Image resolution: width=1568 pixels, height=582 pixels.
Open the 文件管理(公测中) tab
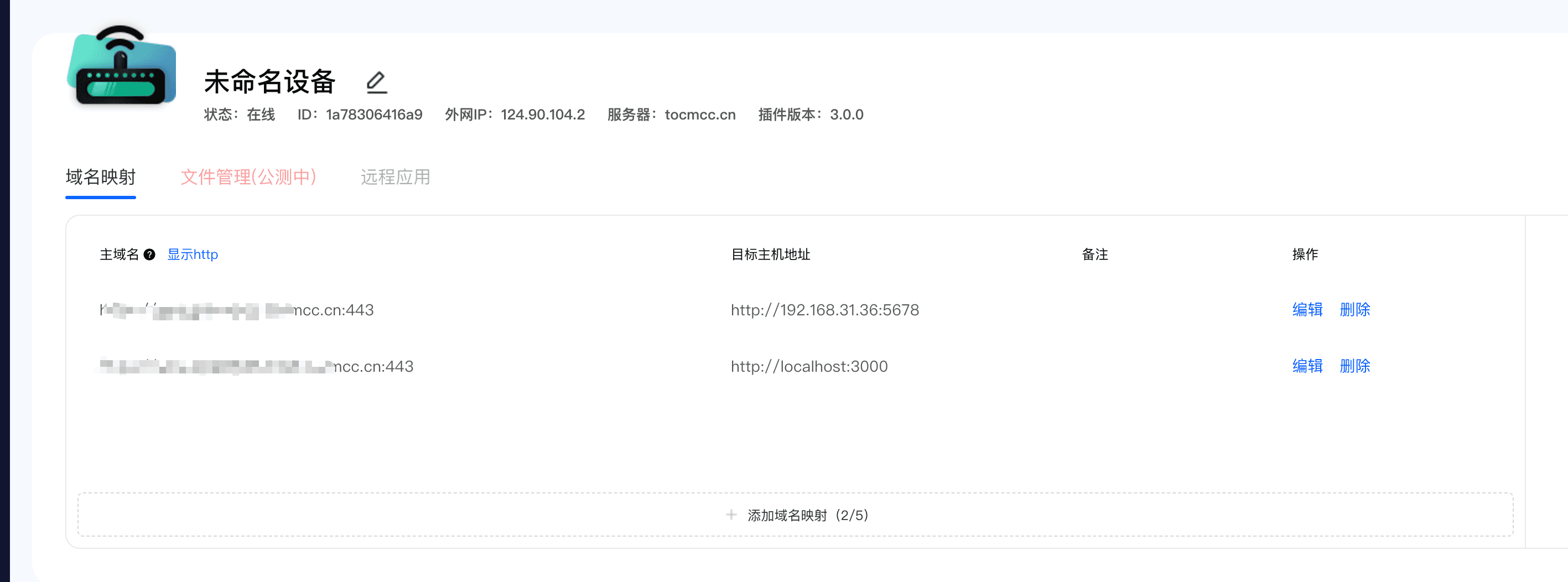pos(248,177)
